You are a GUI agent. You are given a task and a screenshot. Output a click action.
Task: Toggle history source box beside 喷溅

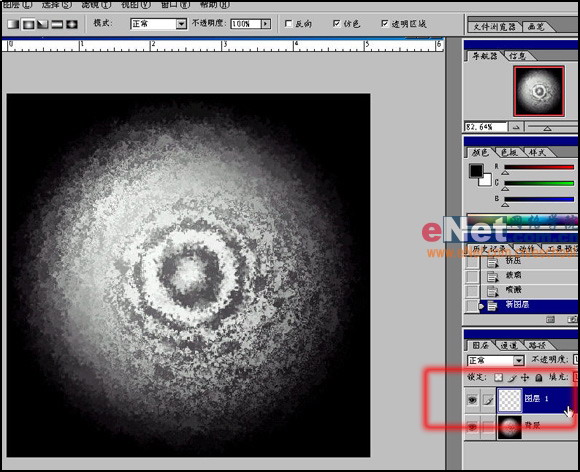(x=472, y=291)
